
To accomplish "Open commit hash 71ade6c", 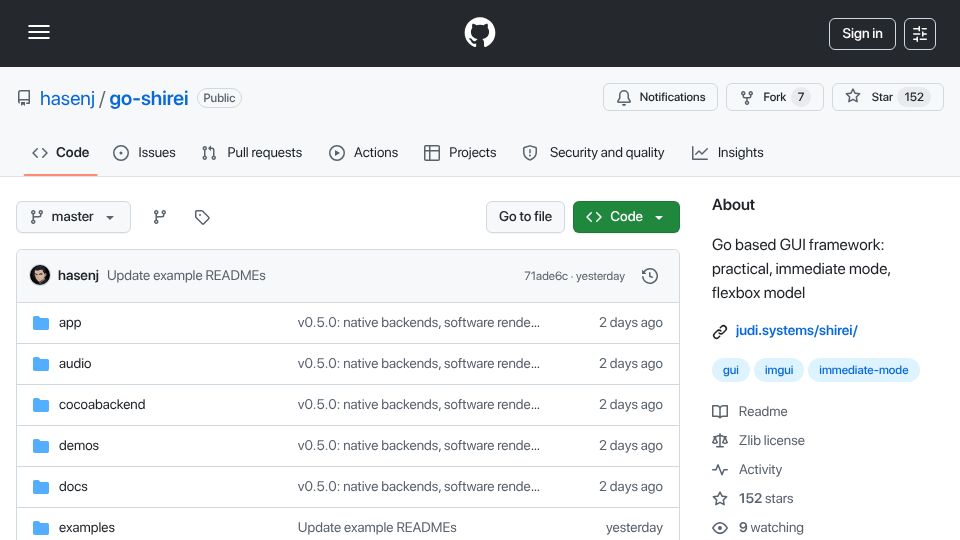I will 546,276.
